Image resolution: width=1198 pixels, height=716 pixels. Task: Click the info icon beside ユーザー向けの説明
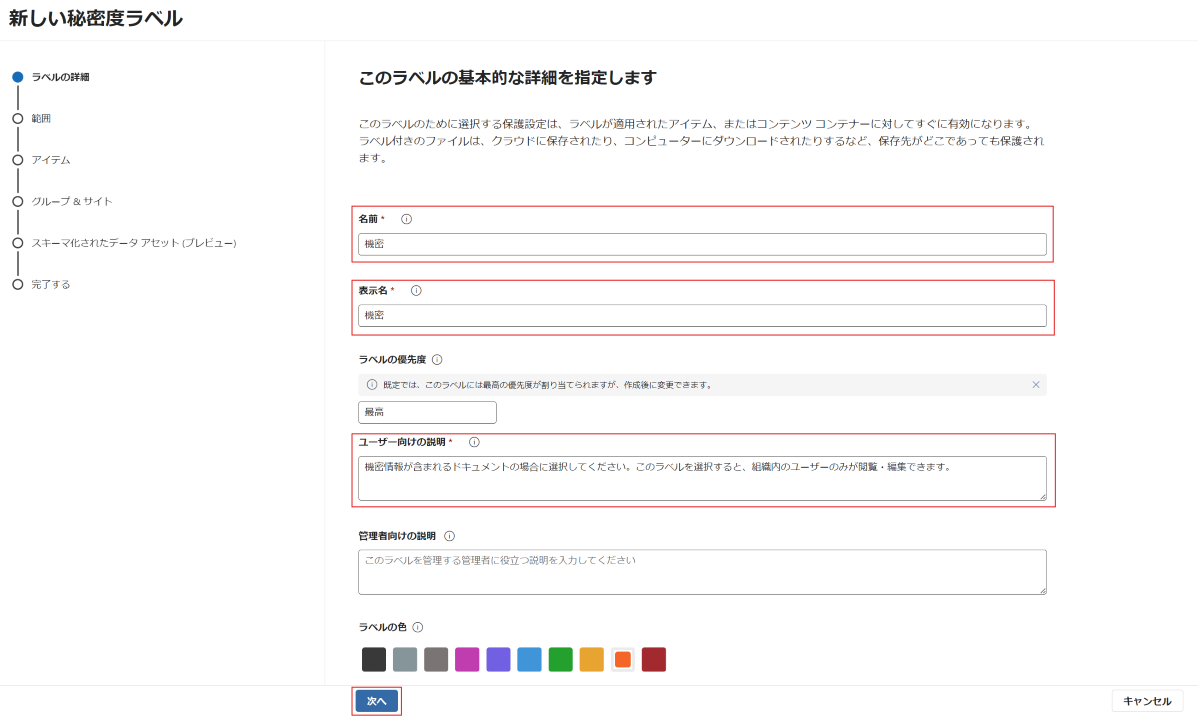474,442
